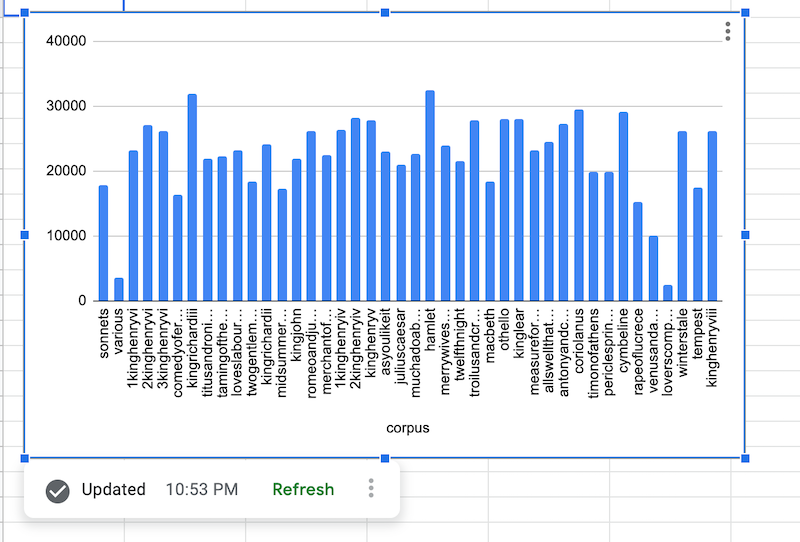800x542 pixels.
Task: Open the three-dot menu beside Refresh
Action: 371,489
